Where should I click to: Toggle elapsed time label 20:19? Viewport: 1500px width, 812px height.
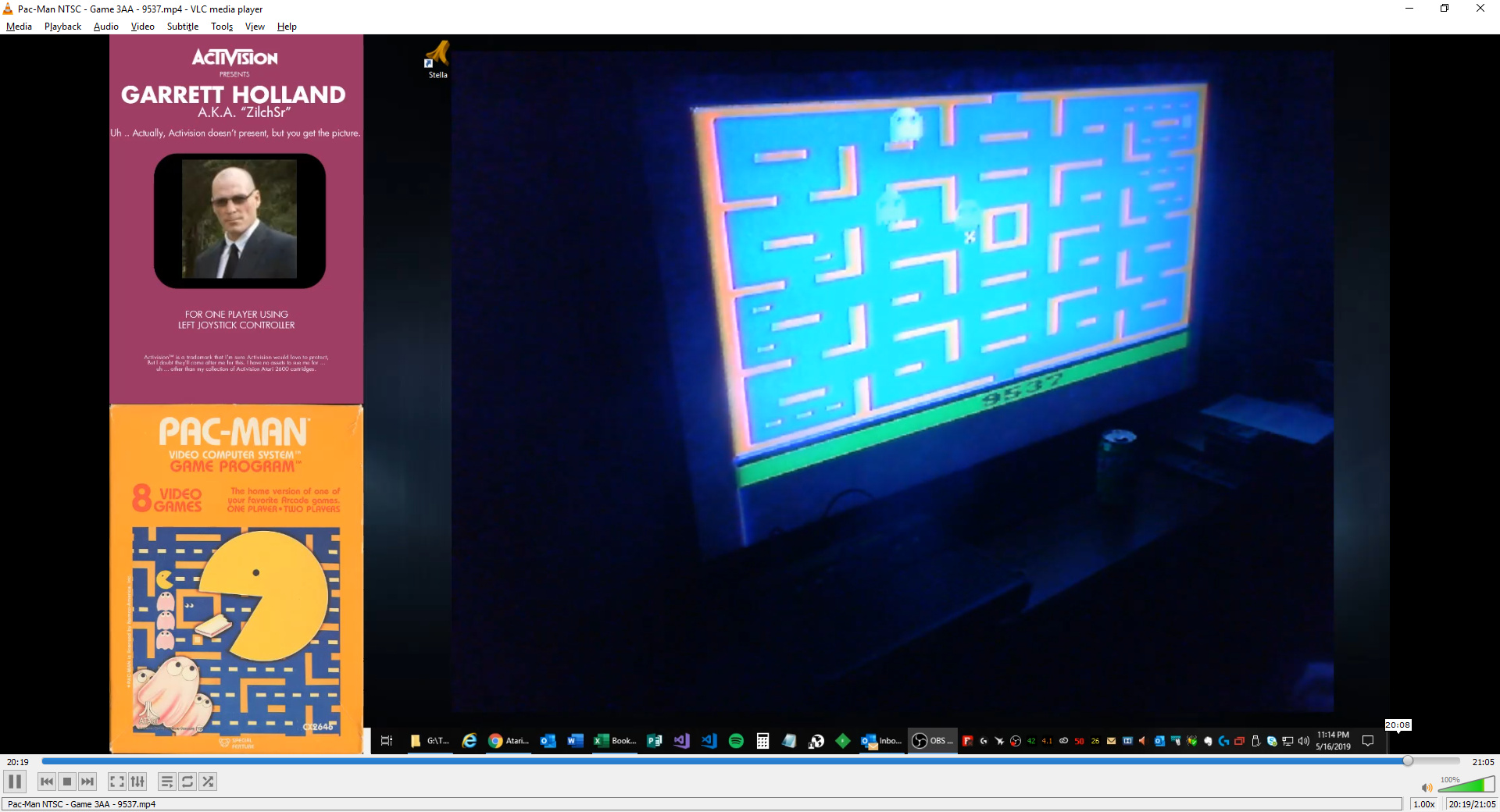point(18,762)
